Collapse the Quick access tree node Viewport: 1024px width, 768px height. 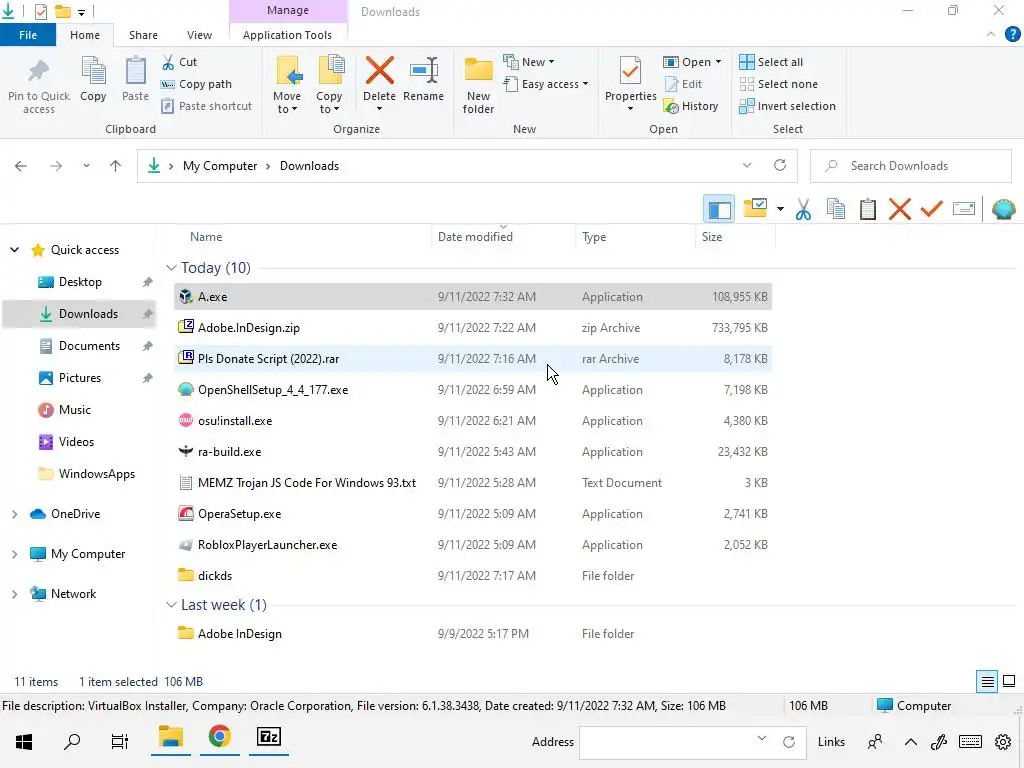[14, 250]
